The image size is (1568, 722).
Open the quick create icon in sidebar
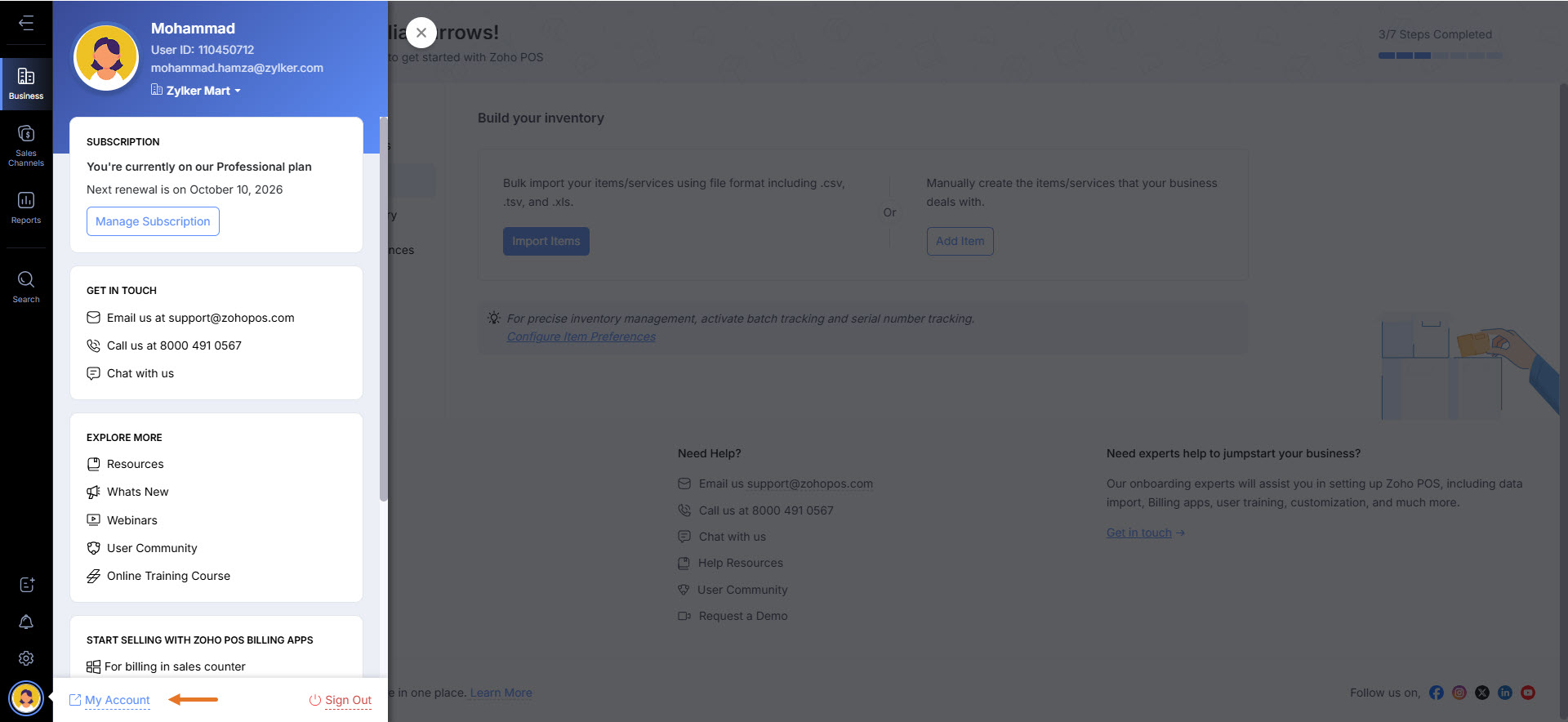click(26, 585)
